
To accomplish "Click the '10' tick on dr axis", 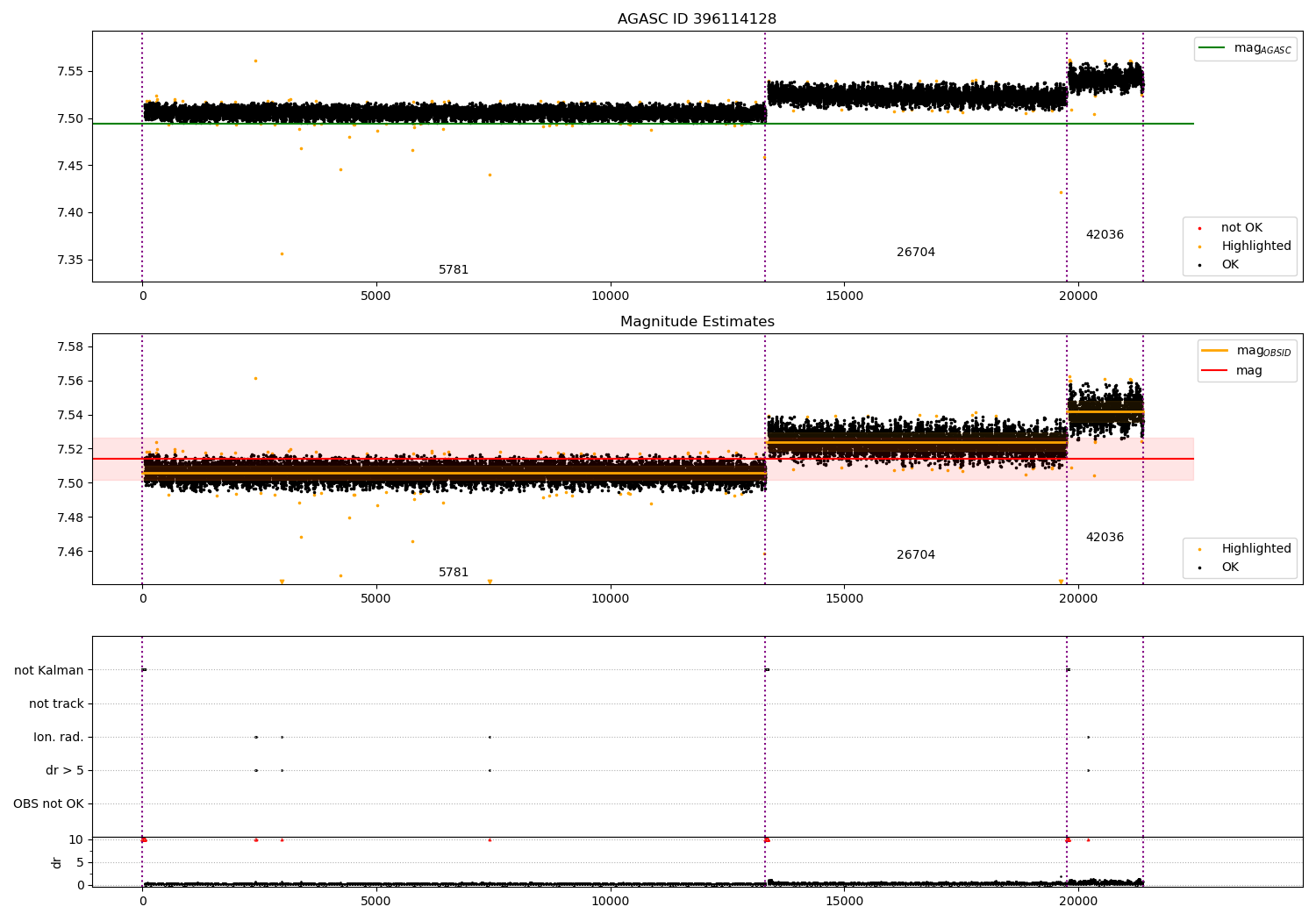I will (x=75, y=840).
